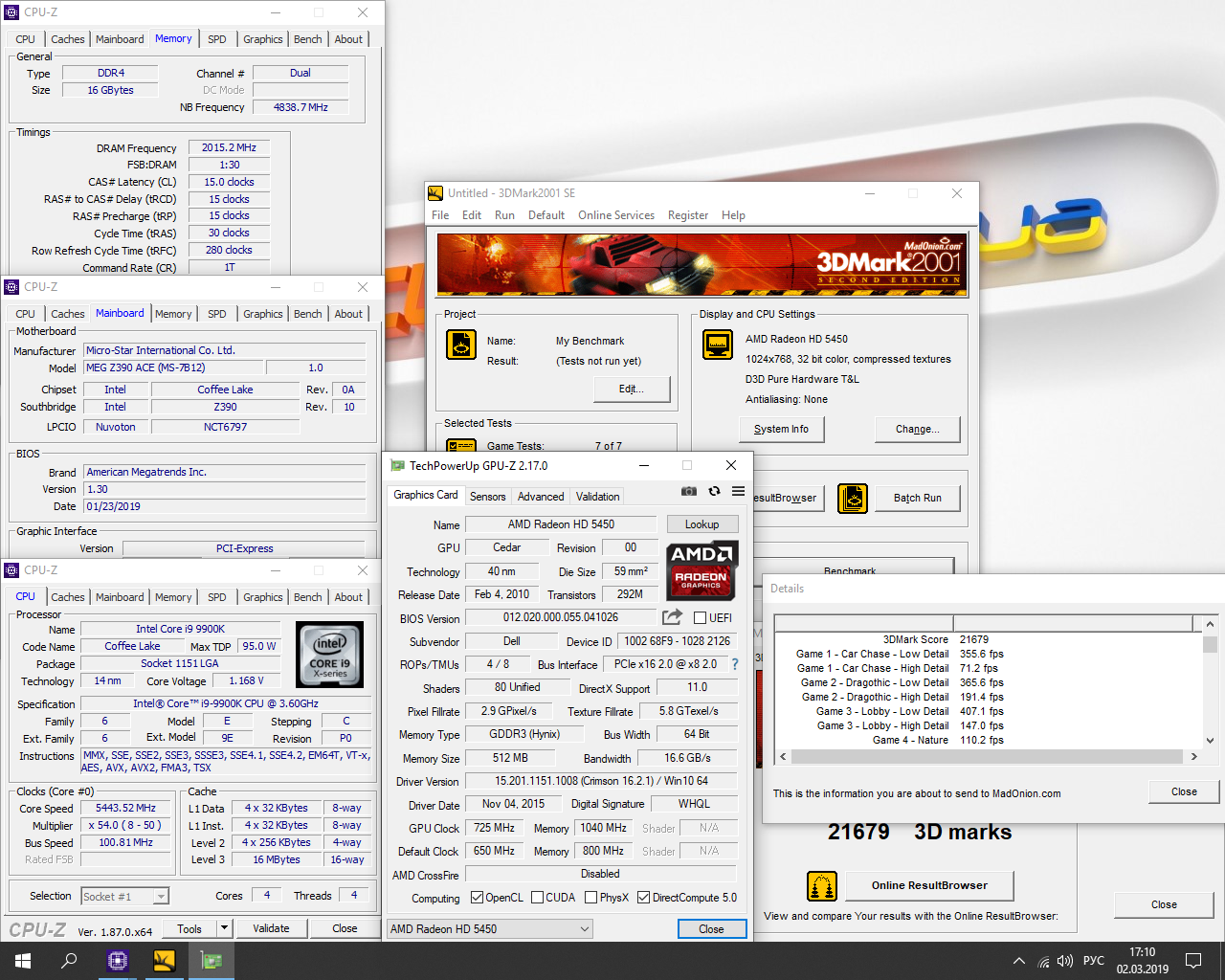Viewport: 1225px width, 980px height.
Task: Open the Register menu in 3DMark
Action: coord(688,215)
